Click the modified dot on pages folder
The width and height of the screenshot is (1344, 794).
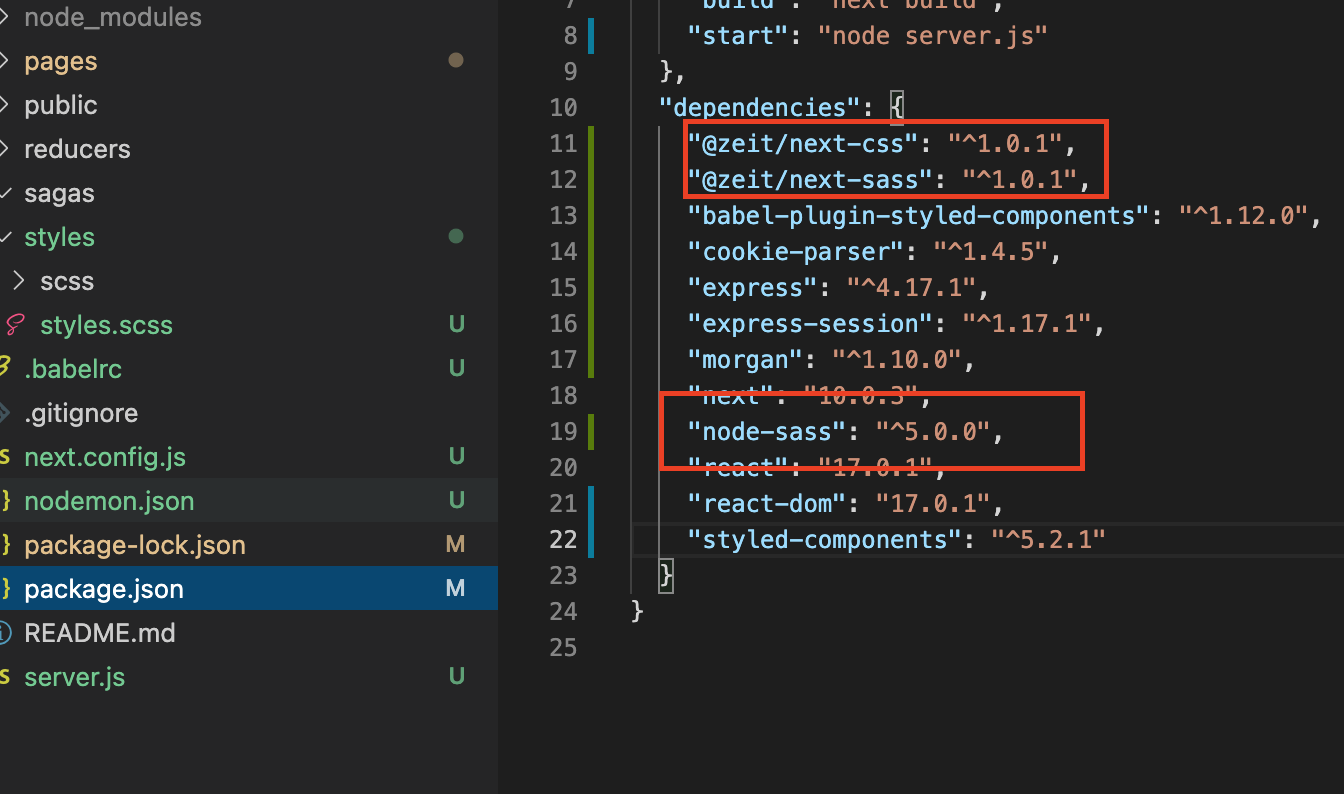coord(456,61)
